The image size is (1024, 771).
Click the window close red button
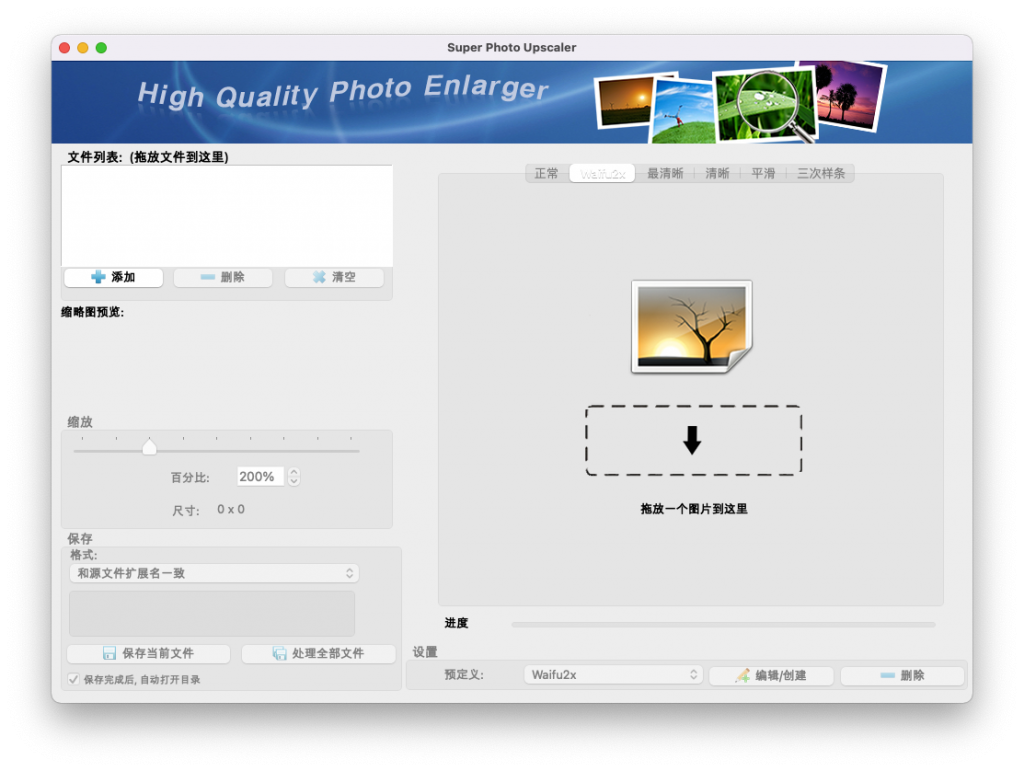(65, 48)
